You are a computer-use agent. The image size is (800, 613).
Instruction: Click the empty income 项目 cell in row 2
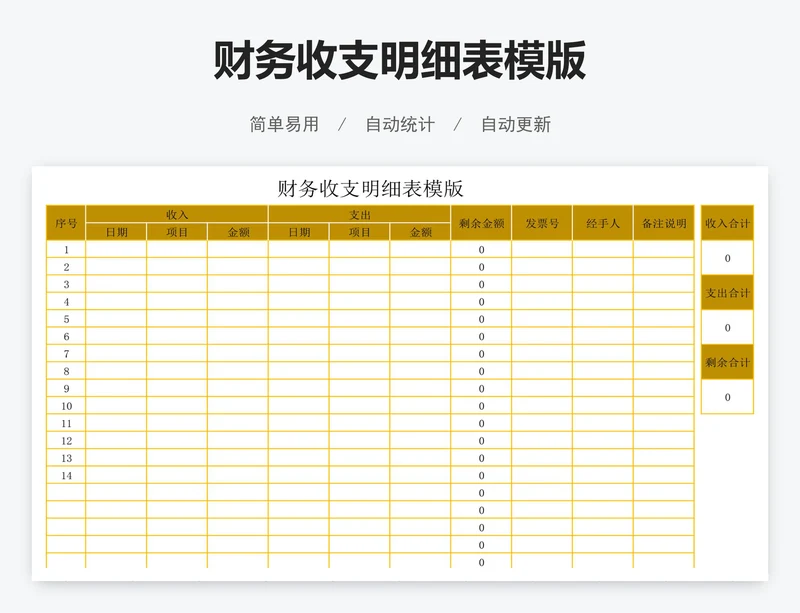point(177,267)
